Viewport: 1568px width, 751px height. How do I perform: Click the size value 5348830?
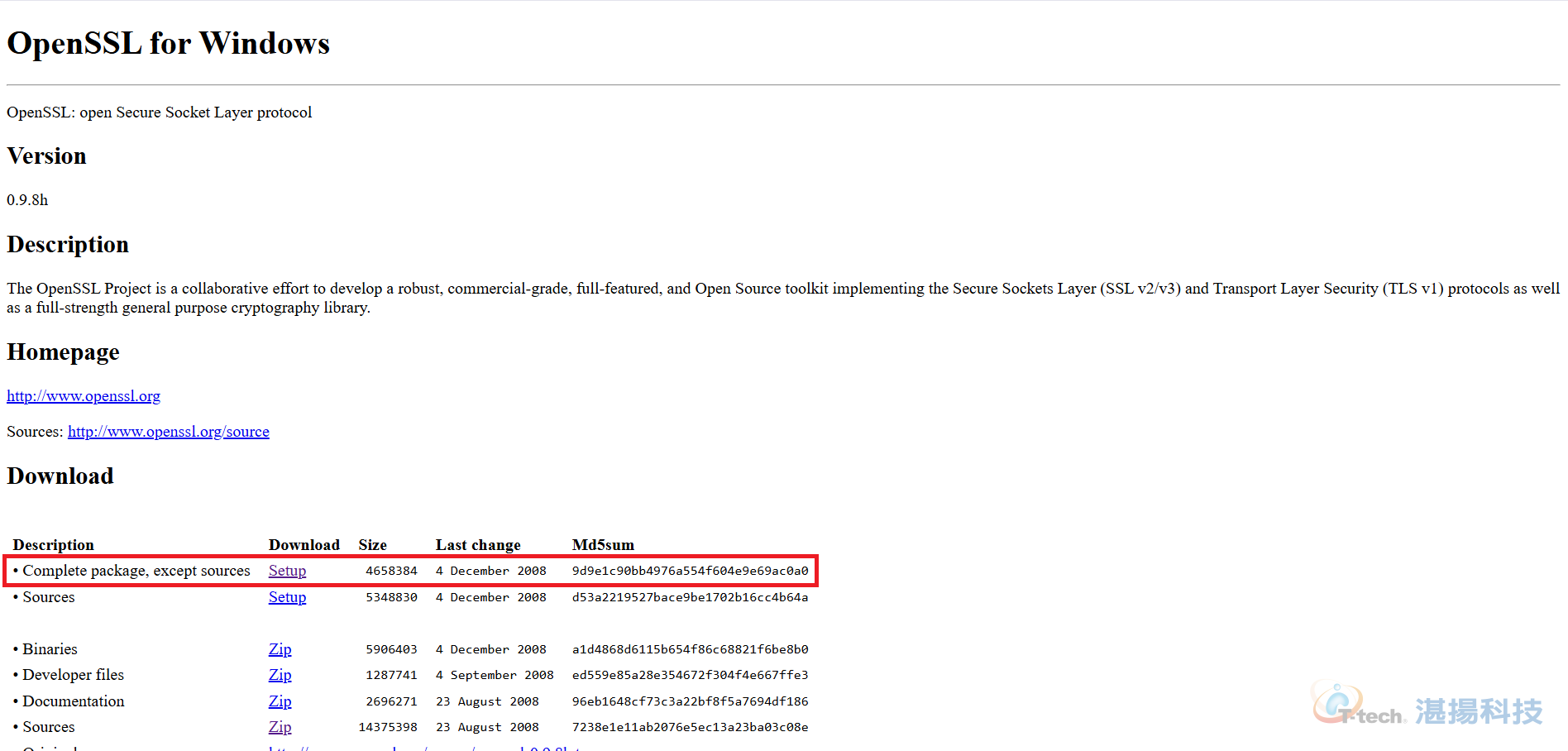point(391,597)
